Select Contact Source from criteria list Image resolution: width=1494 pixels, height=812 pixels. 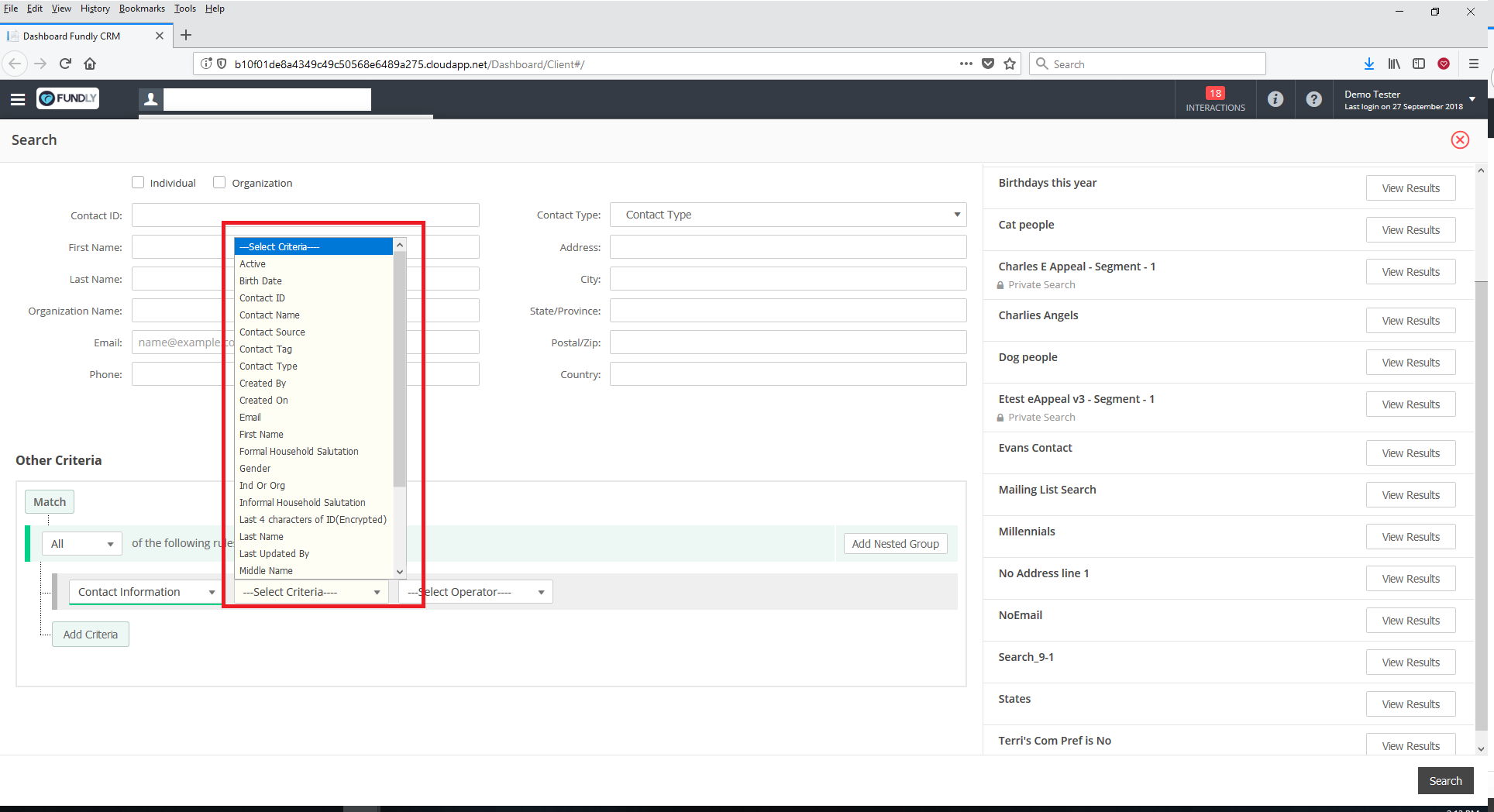click(272, 332)
